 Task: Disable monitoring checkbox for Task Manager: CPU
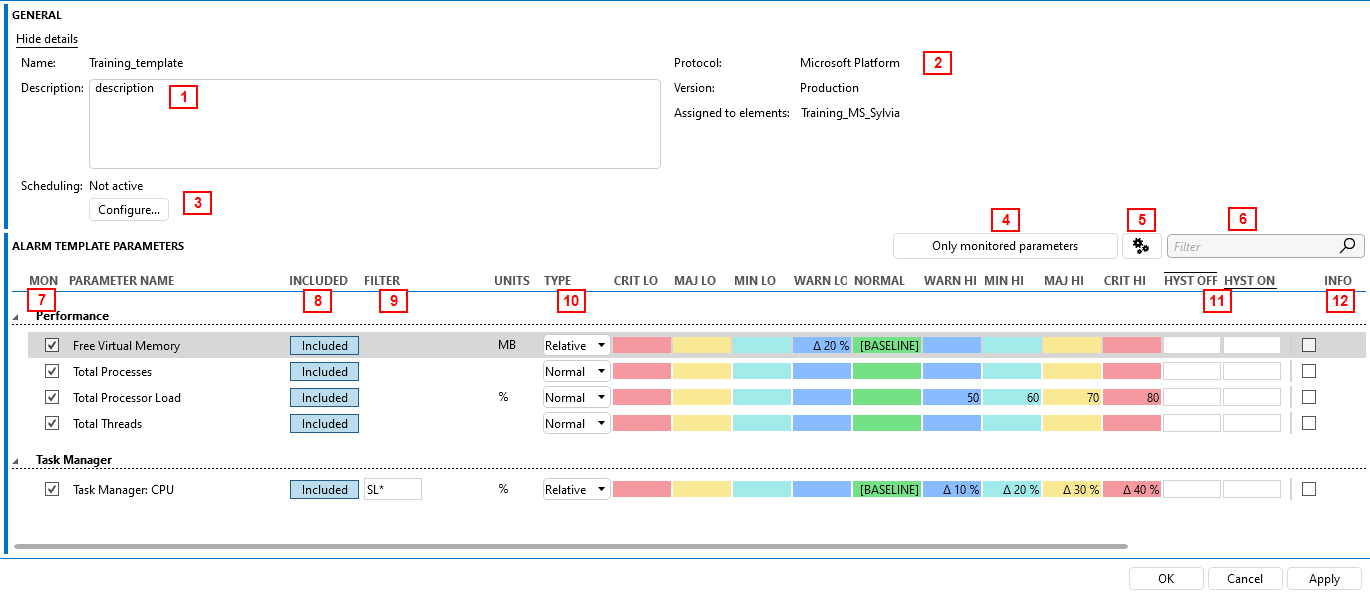(51, 489)
